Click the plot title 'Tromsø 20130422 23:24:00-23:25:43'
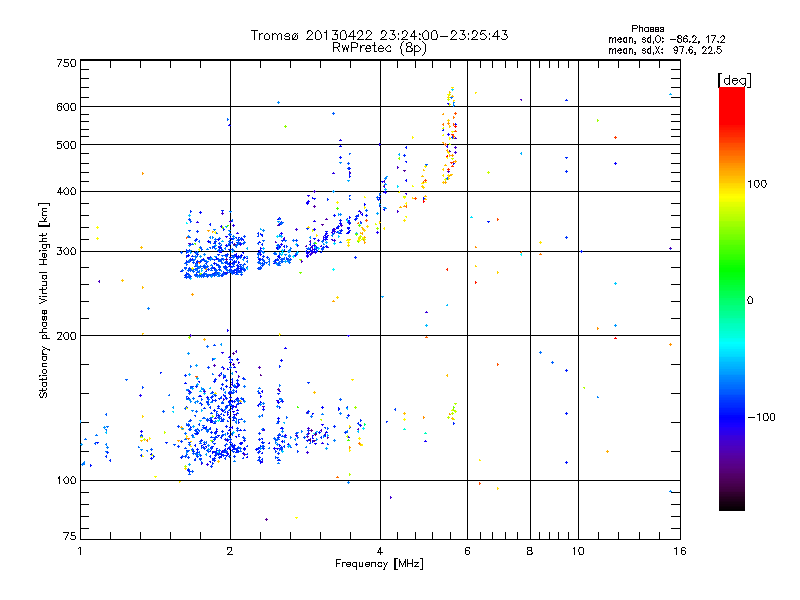Viewport: 800px width, 600px height. pos(380,35)
